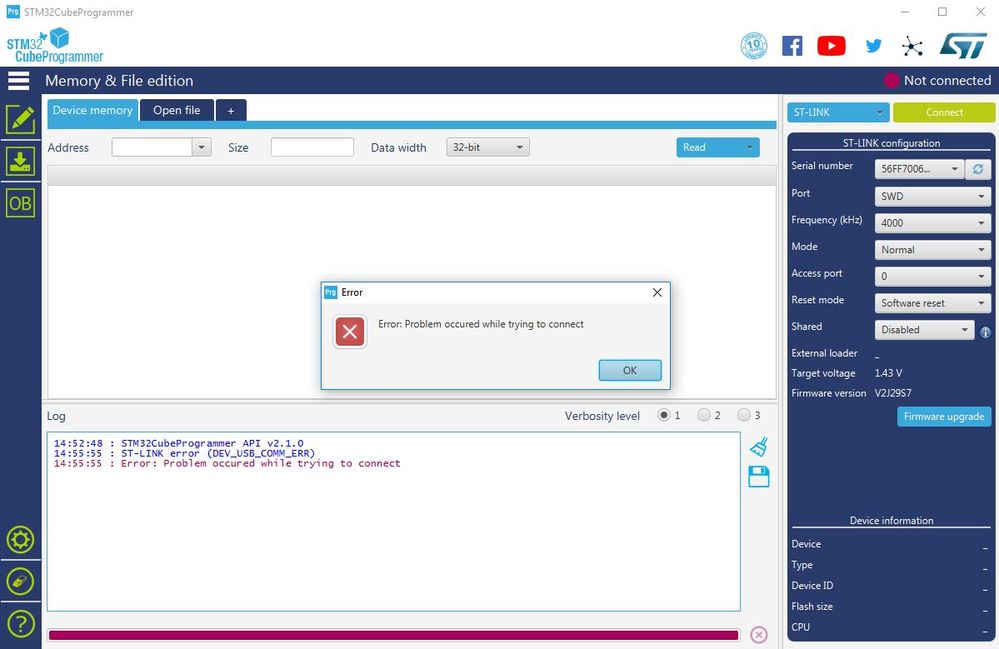Click the Target voltage 1.43 V value
Image resolution: width=999 pixels, height=649 pixels.
[x=888, y=373]
